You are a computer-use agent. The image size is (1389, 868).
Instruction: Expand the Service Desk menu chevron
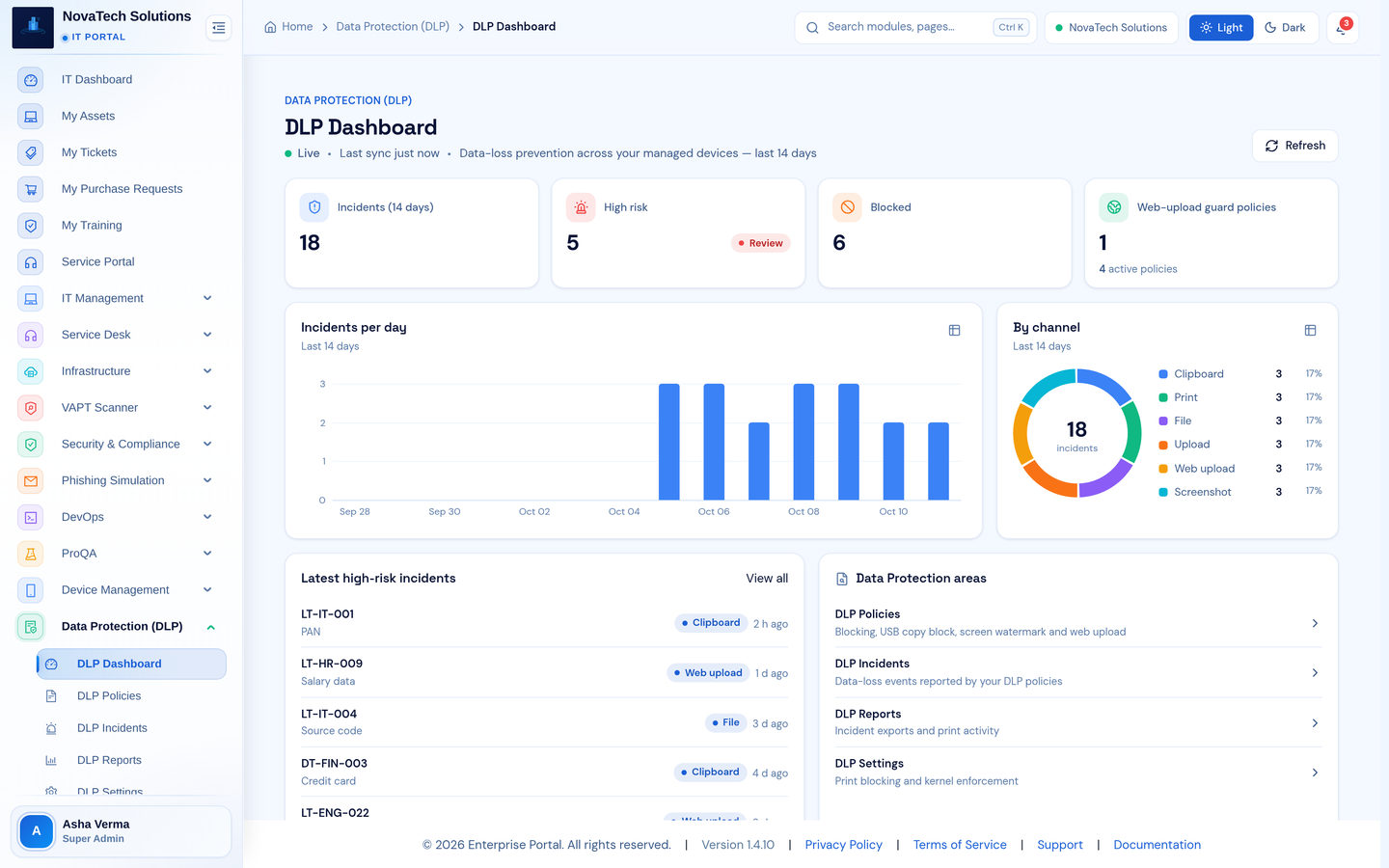tap(207, 335)
